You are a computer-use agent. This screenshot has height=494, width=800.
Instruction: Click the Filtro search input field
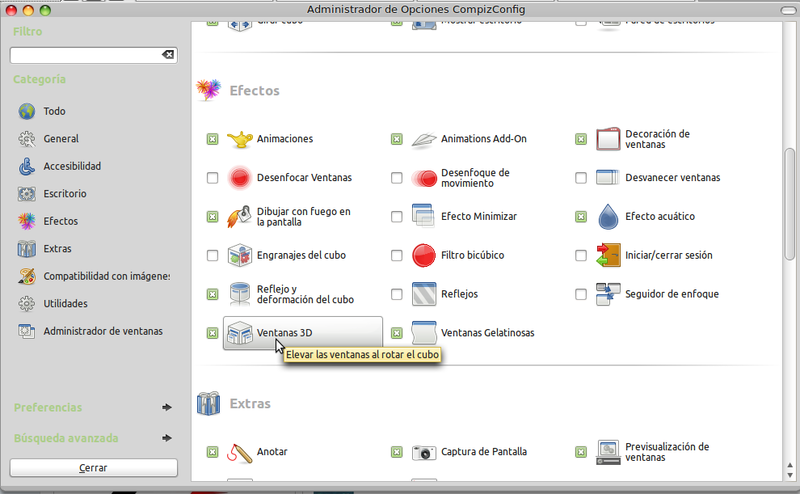point(85,55)
